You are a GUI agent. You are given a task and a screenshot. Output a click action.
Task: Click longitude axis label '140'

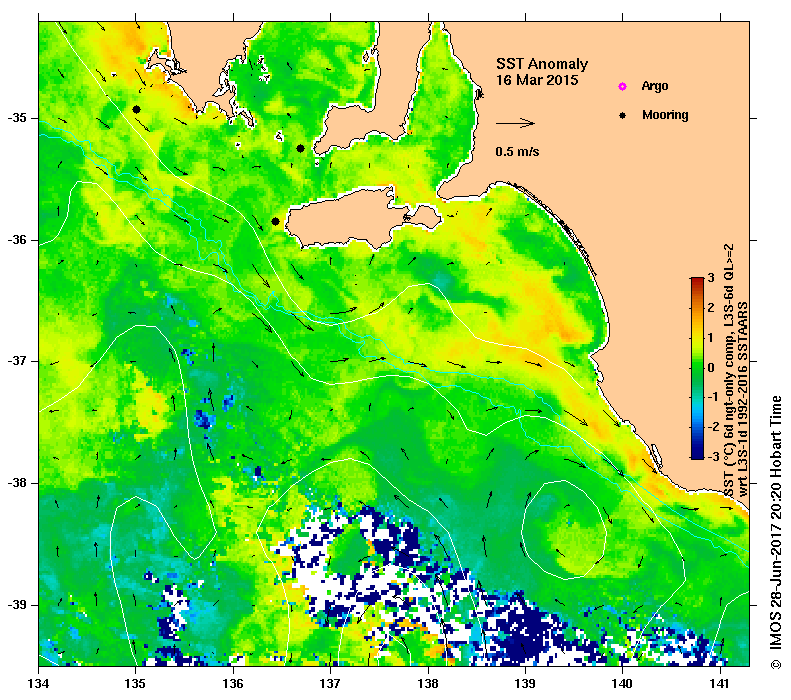coord(623,683)
